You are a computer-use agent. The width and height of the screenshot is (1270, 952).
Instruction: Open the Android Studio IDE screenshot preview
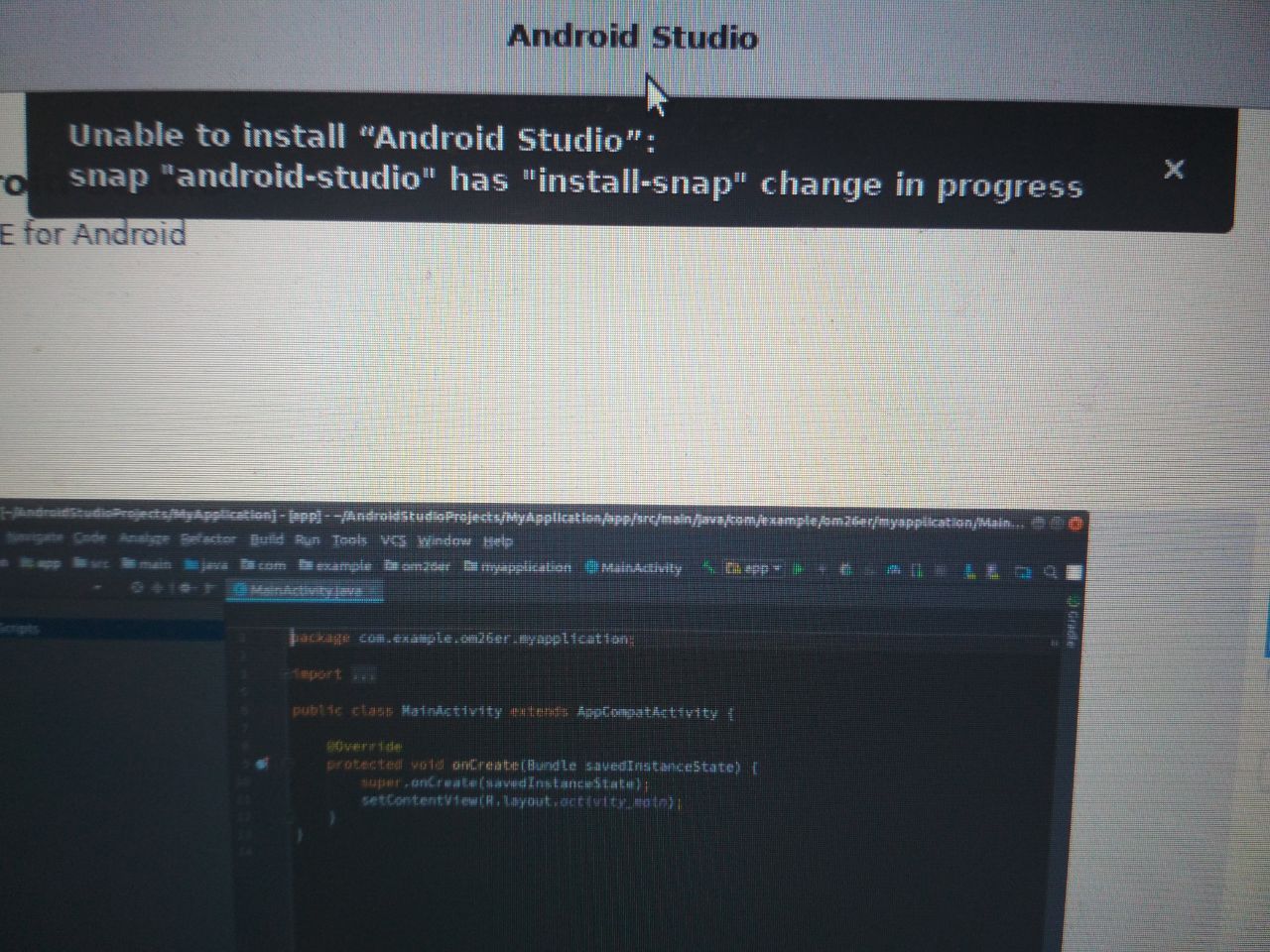coord(543,725)
